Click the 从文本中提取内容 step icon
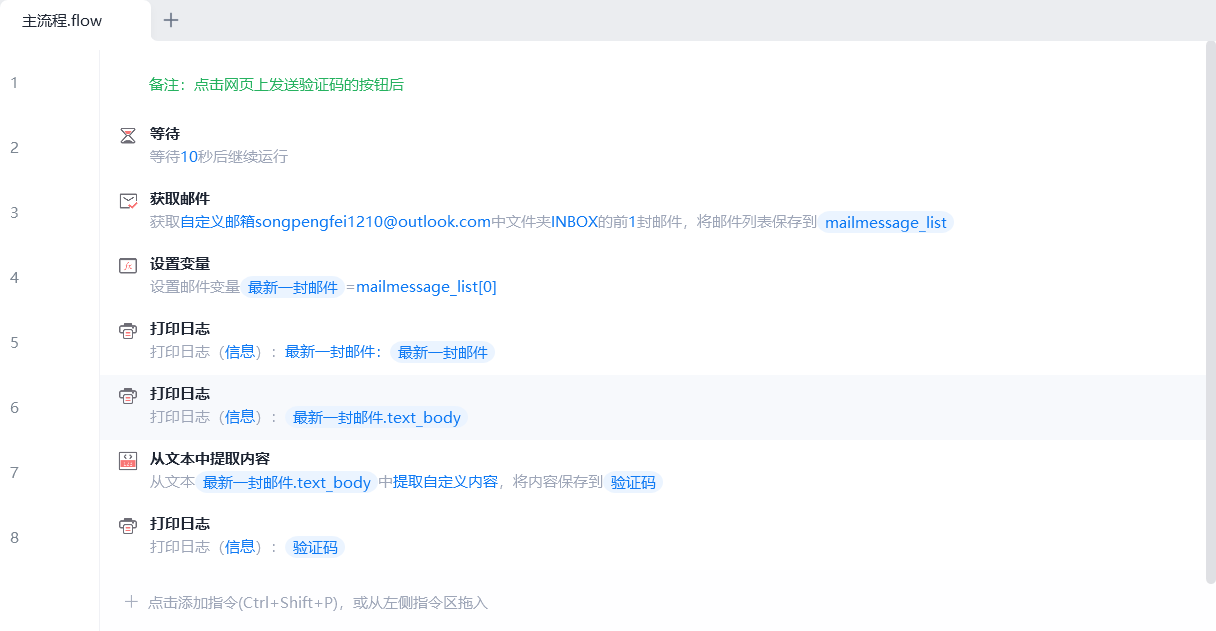This screenshot has height=631, width=1216. tap(128, 461)
